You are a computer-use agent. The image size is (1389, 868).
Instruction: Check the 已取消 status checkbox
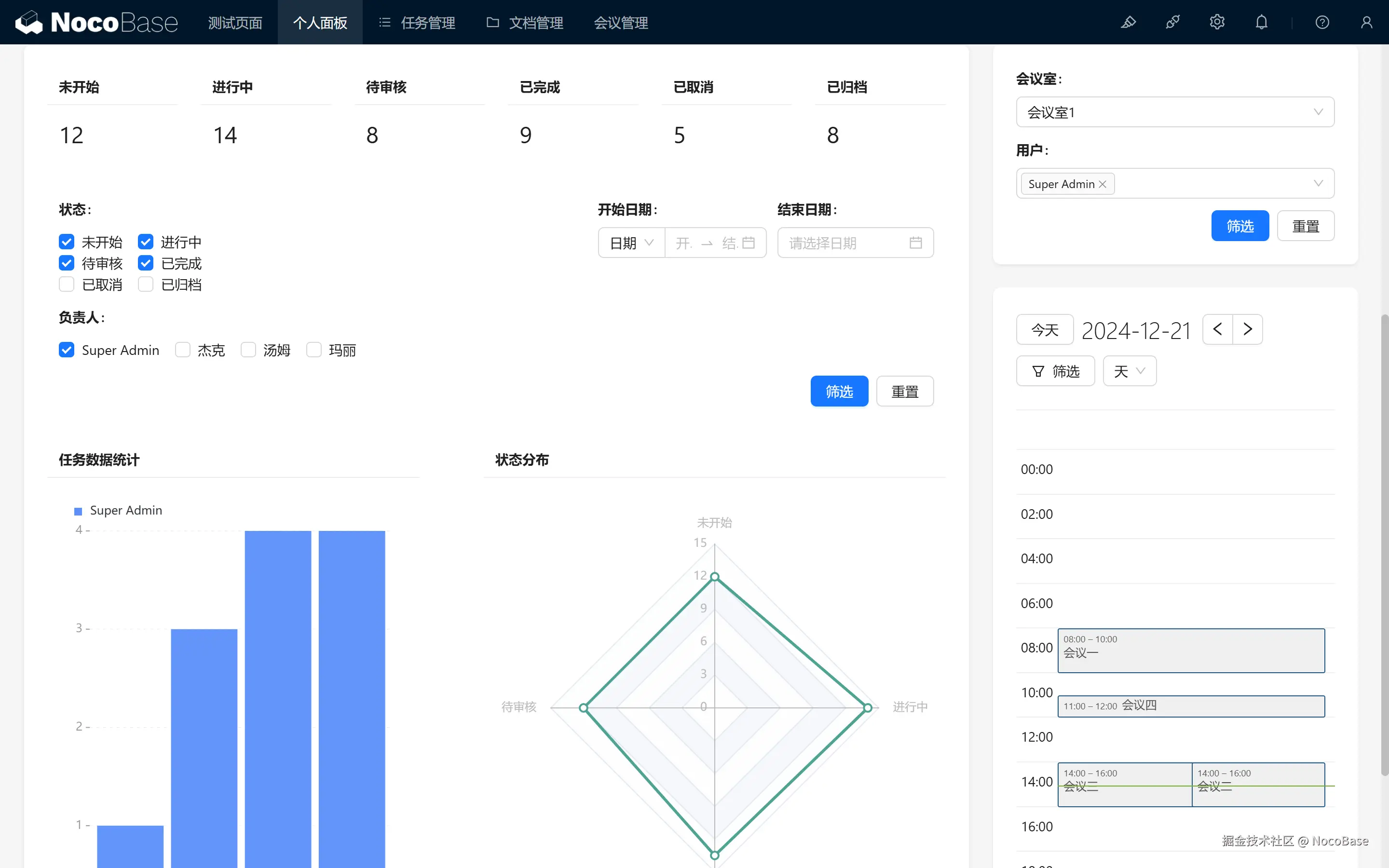(67, 285)
